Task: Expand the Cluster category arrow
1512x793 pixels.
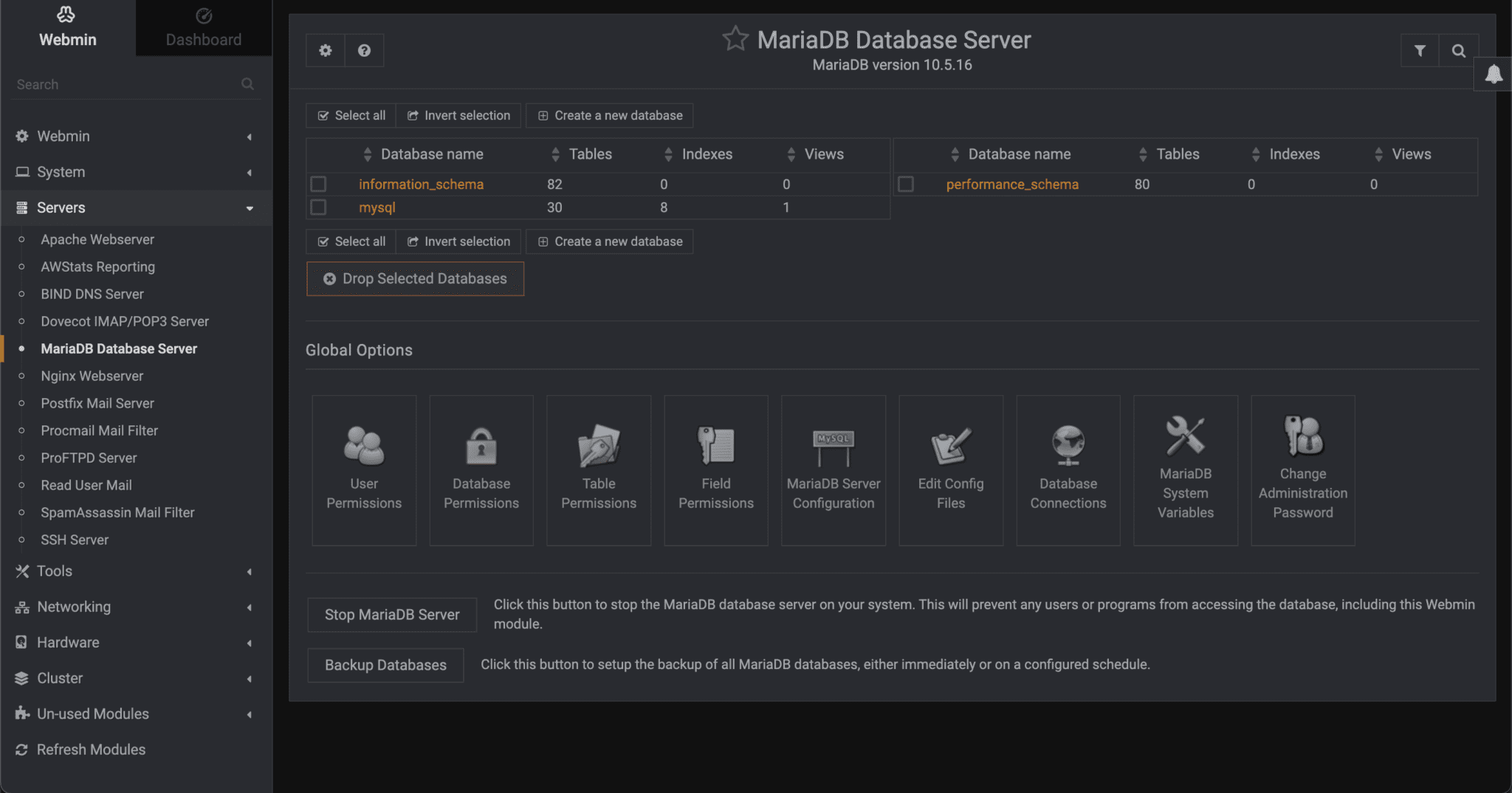Action: [250, 679]
